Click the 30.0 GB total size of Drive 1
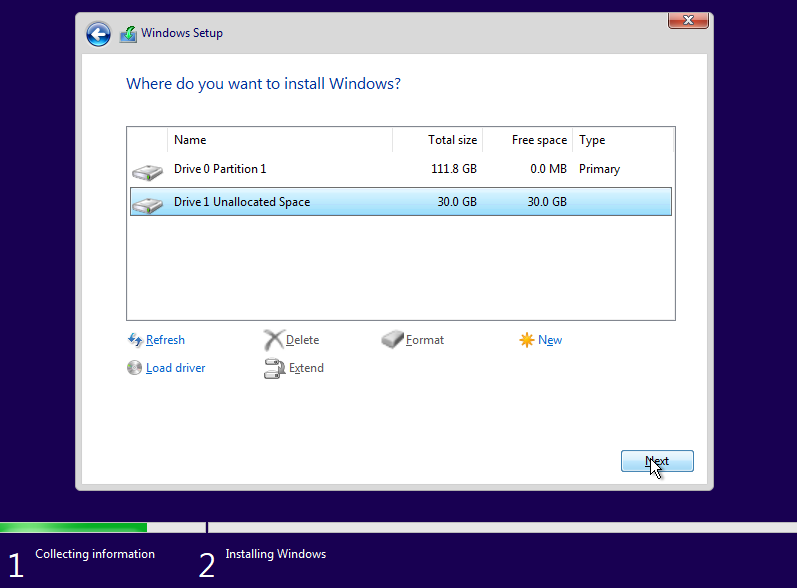The image size is (797, 588). 457,202
